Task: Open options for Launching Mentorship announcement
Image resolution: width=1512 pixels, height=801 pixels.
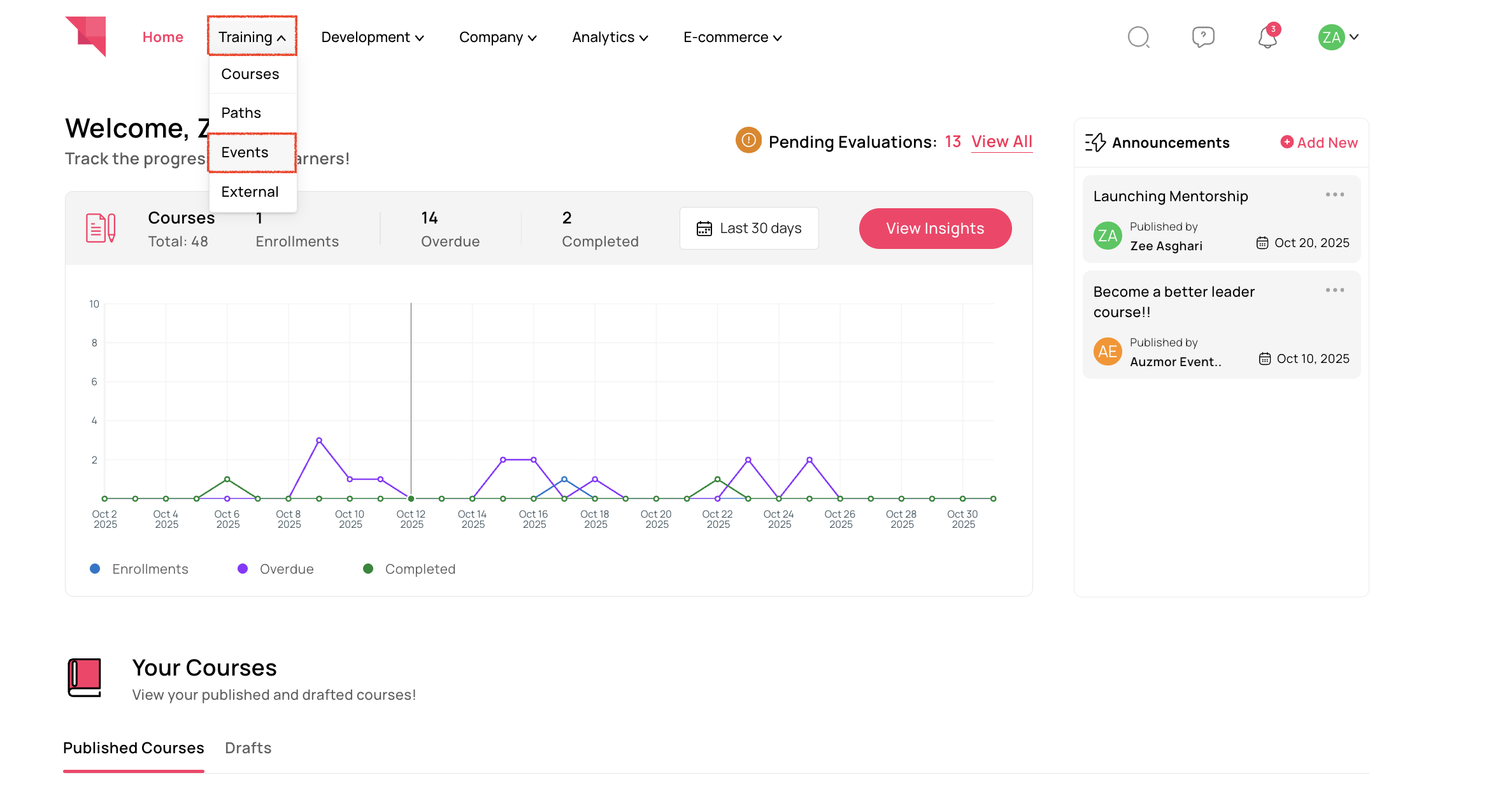Action: (x=1334, y=195)
